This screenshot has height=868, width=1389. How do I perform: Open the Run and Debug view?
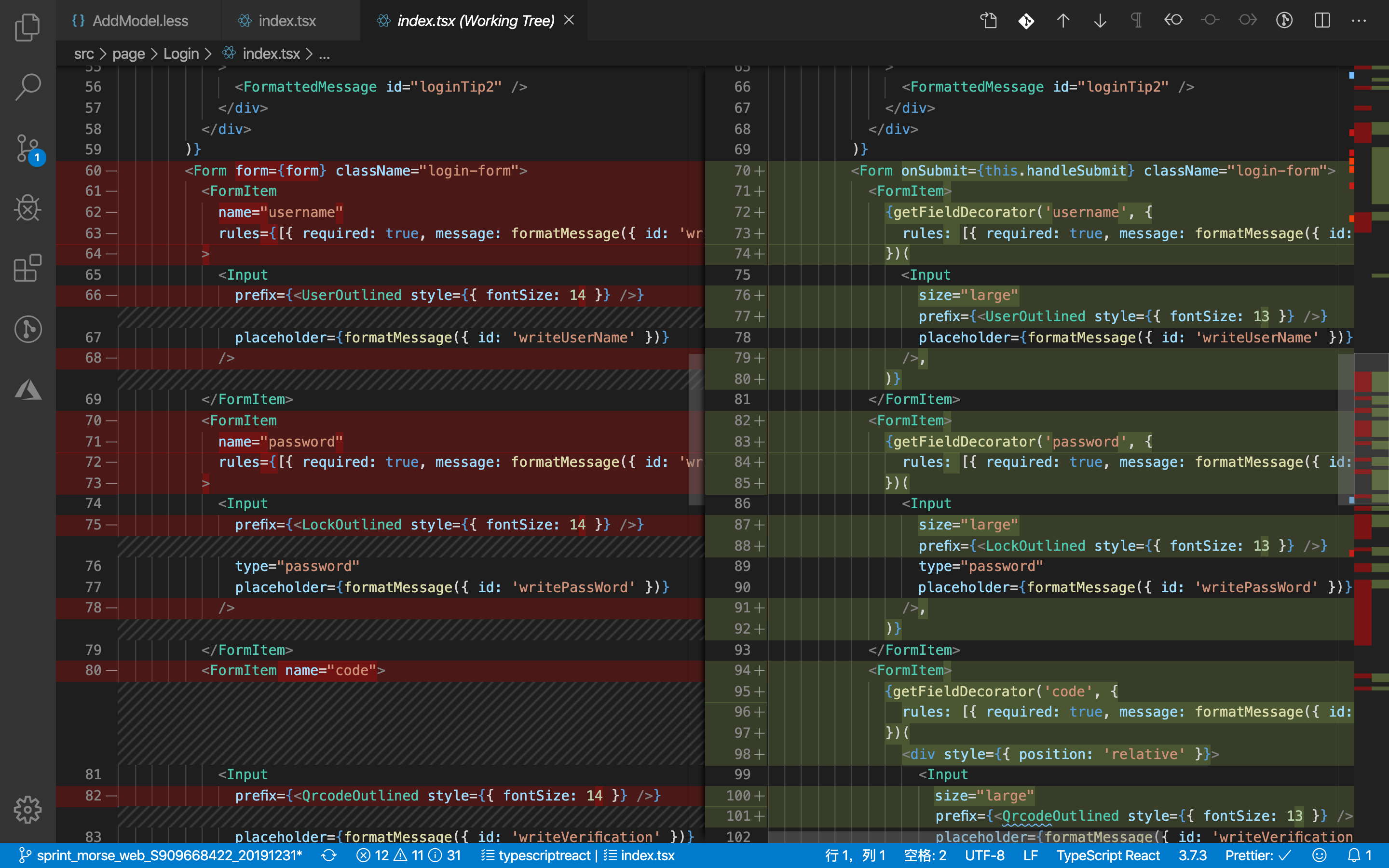27,208
